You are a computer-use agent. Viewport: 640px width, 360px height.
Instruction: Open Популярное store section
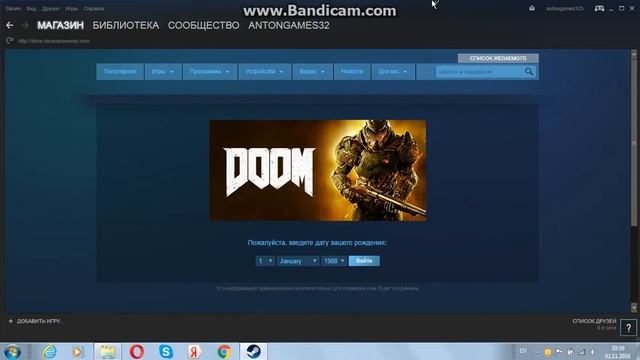coord(120,71)
